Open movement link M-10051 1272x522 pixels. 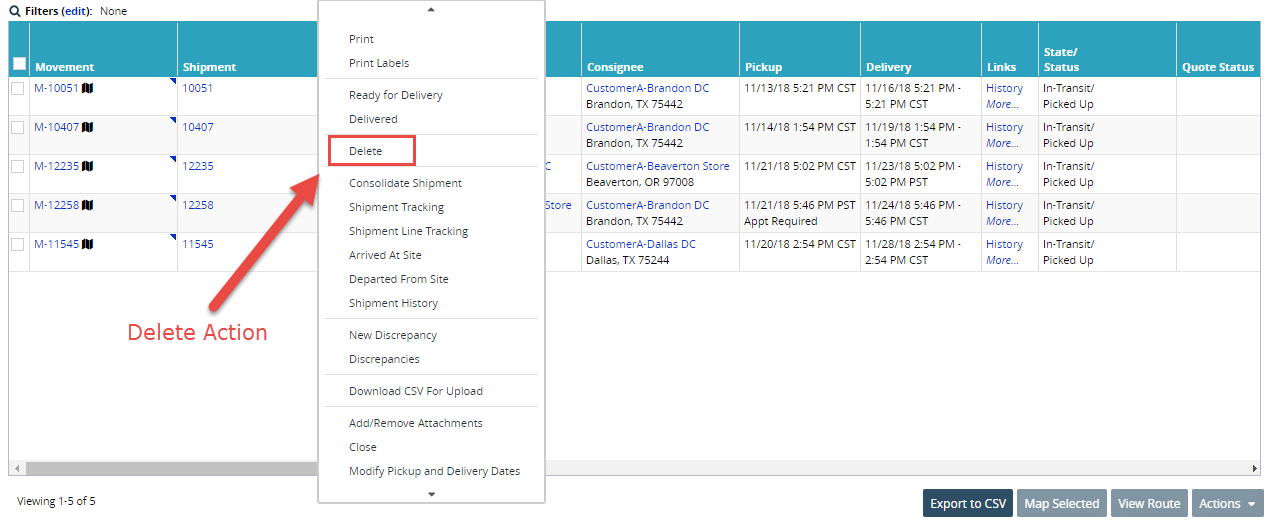tap(56, 88)
